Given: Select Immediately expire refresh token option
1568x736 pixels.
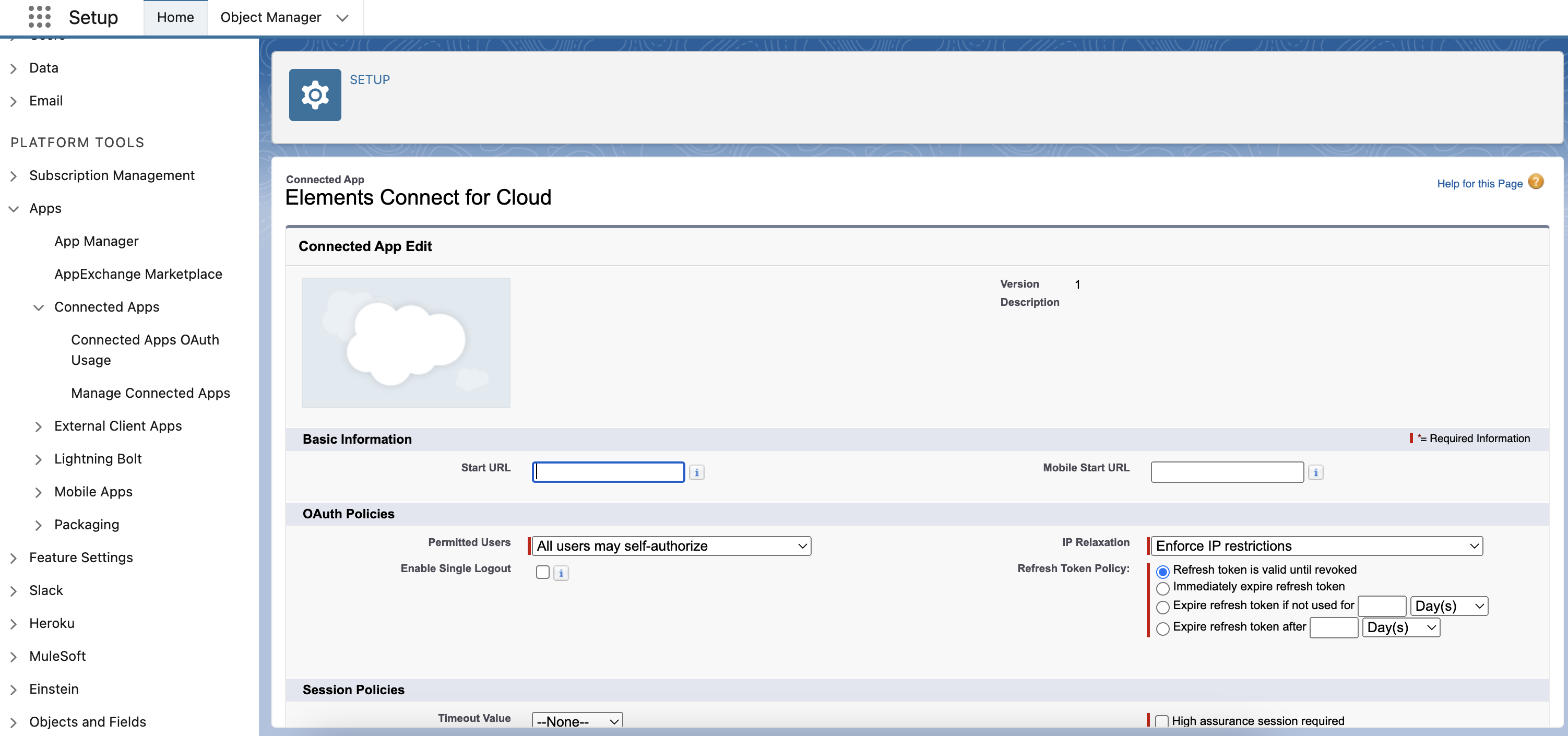Looking at the screenshot, I should click(x=1162, y=588).
